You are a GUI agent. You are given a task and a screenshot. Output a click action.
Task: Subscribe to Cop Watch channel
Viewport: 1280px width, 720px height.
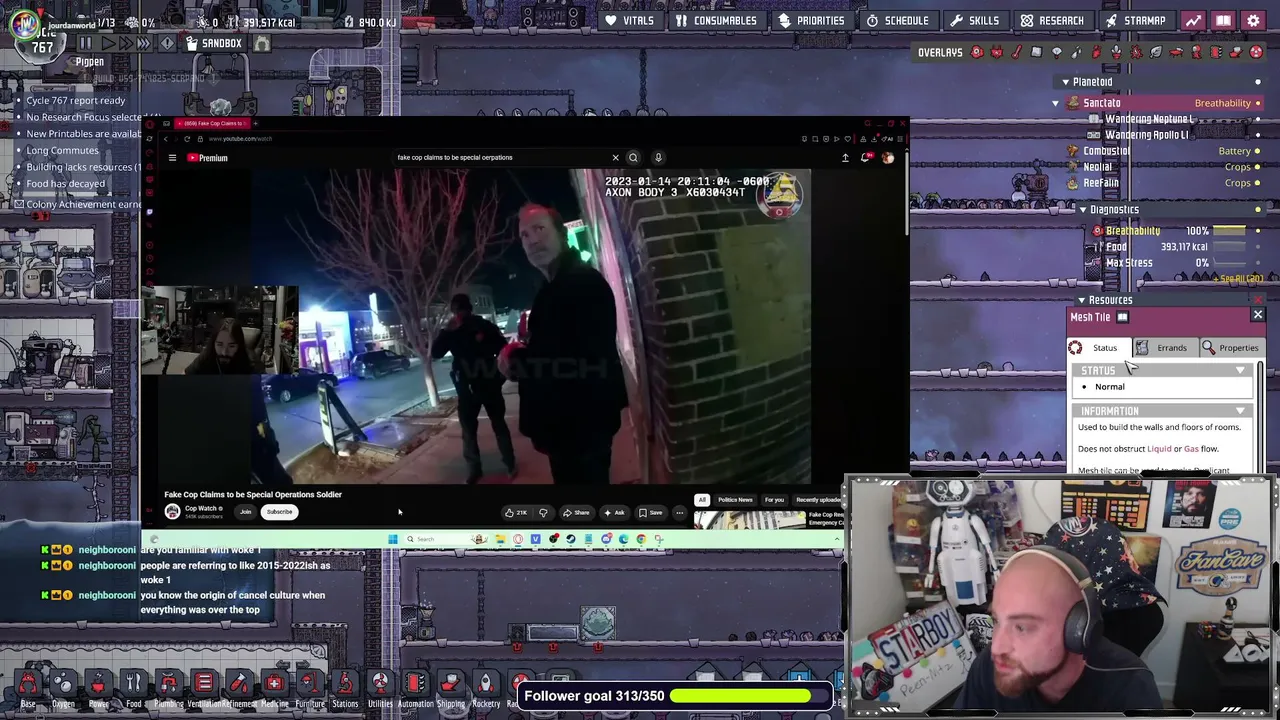[279, 512]
